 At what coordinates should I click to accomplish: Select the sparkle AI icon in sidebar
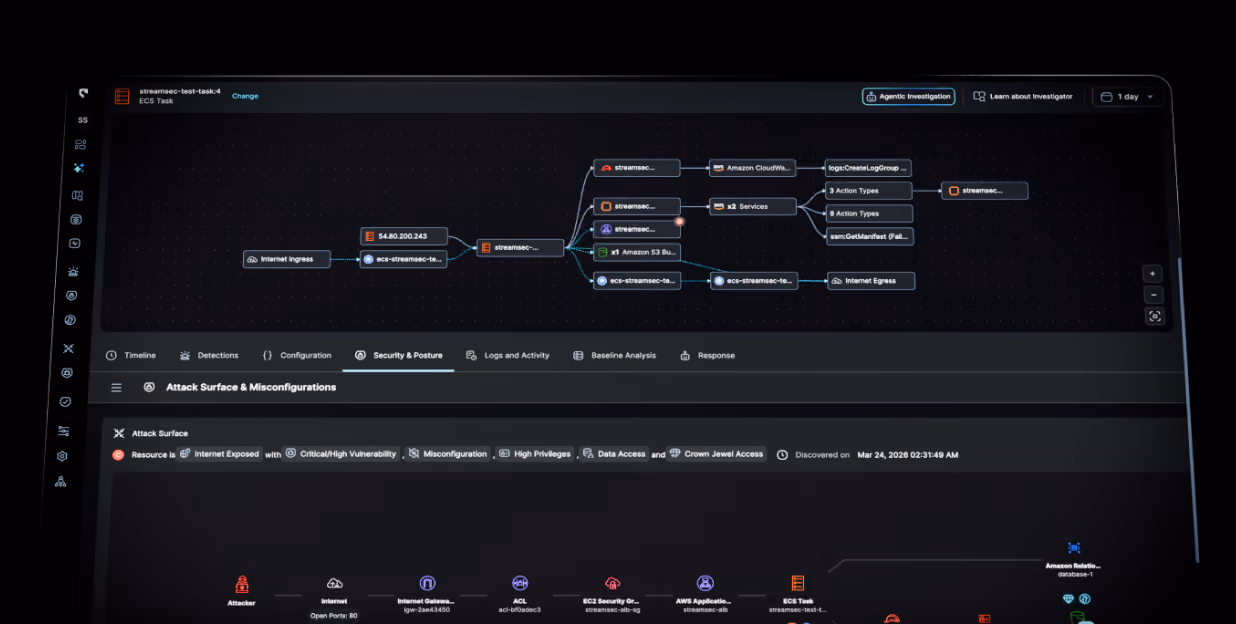(79, 169)
